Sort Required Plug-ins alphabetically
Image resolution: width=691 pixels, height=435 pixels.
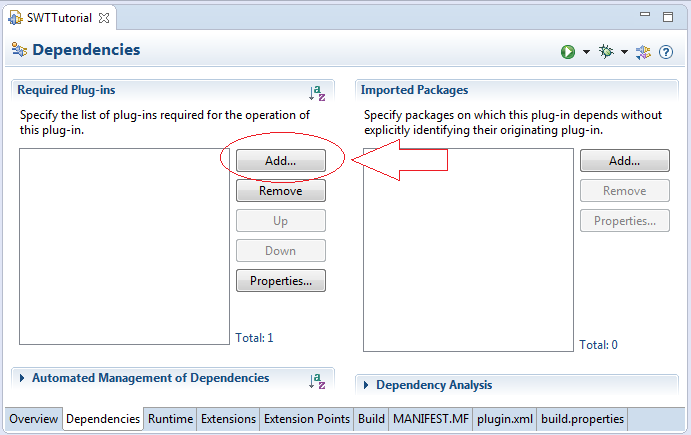point(317,93)
